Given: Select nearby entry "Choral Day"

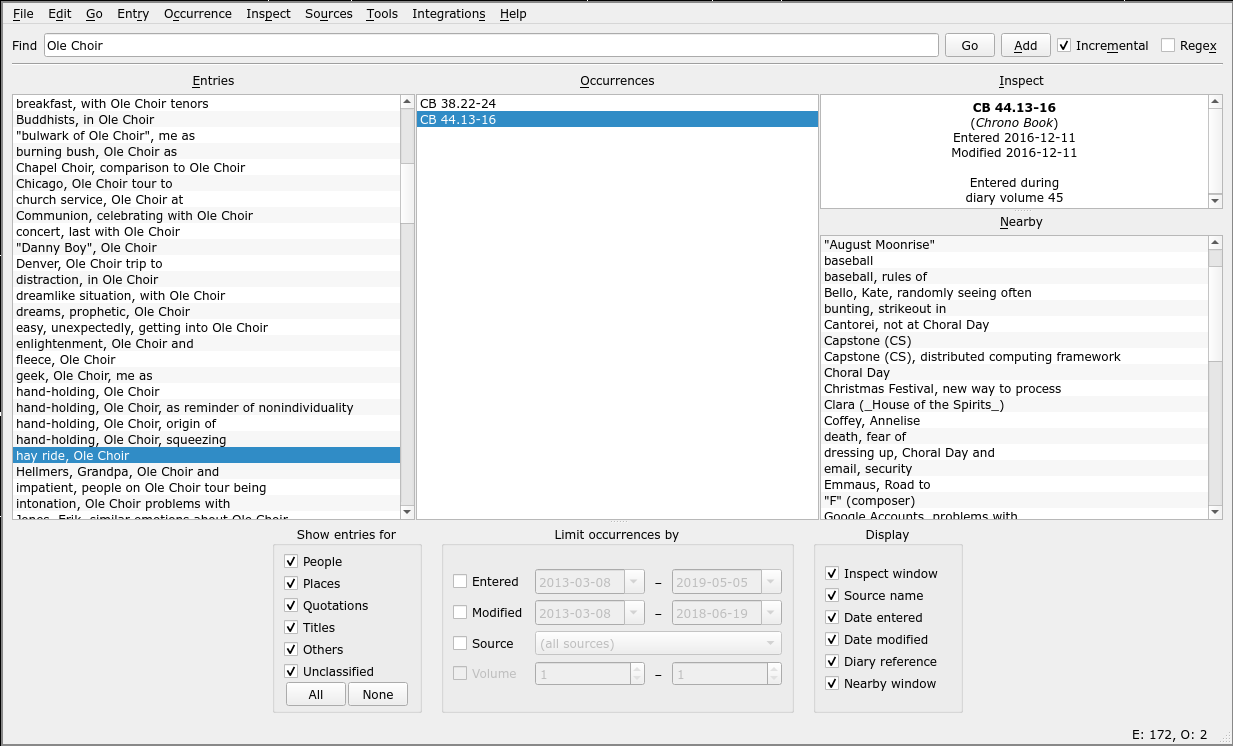Looking at the screenshot, I should (x=1014, y=373).
